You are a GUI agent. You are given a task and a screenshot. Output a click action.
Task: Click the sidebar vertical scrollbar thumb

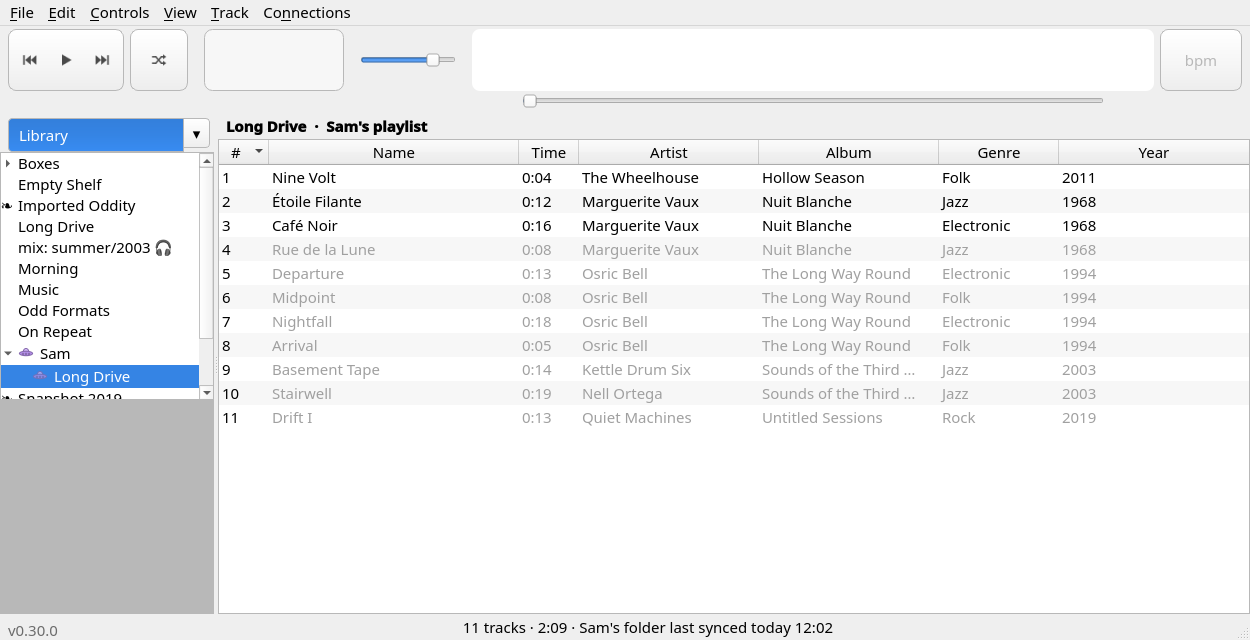point(206,252)
